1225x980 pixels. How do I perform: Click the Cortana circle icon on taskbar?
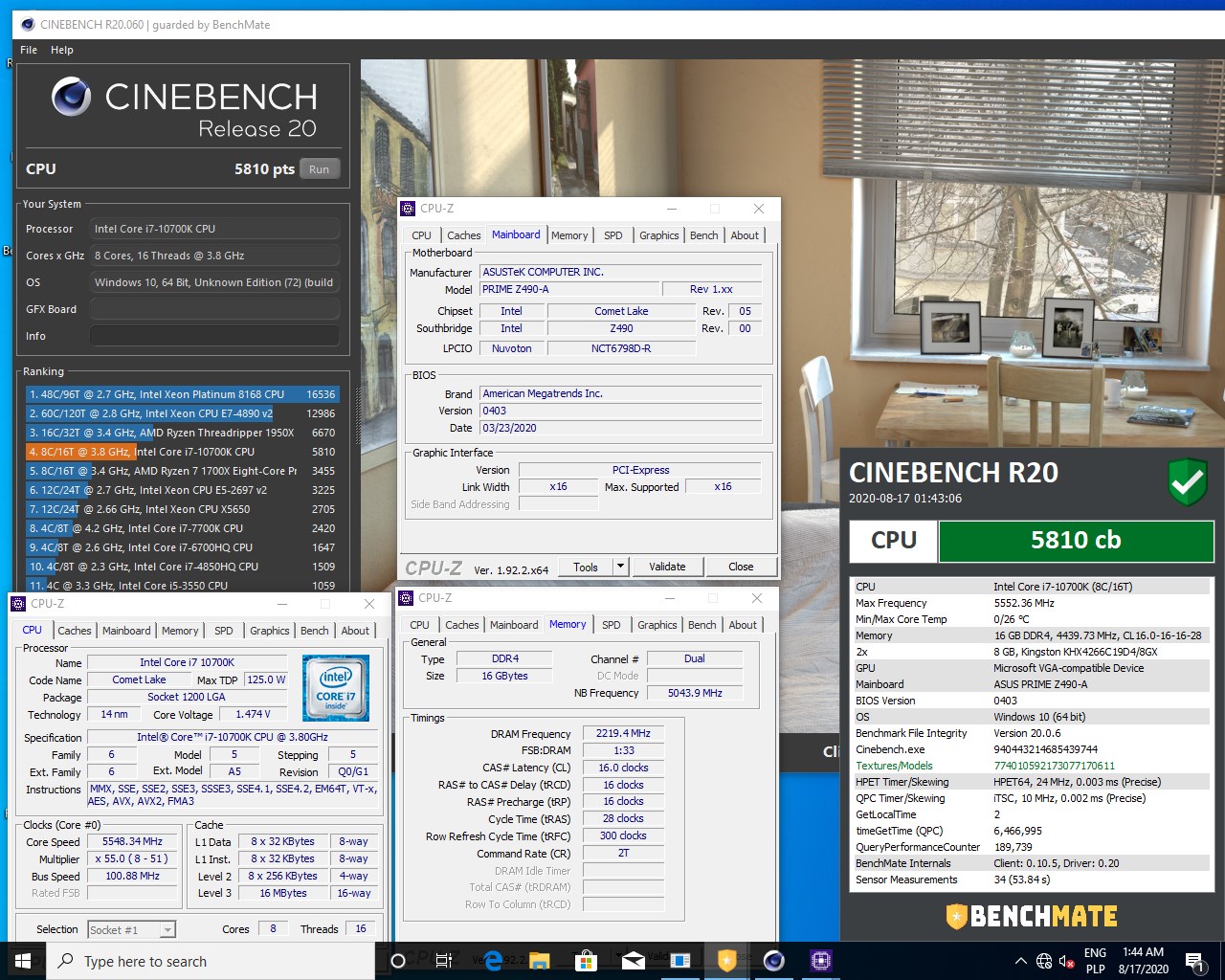tap(398, 961)
